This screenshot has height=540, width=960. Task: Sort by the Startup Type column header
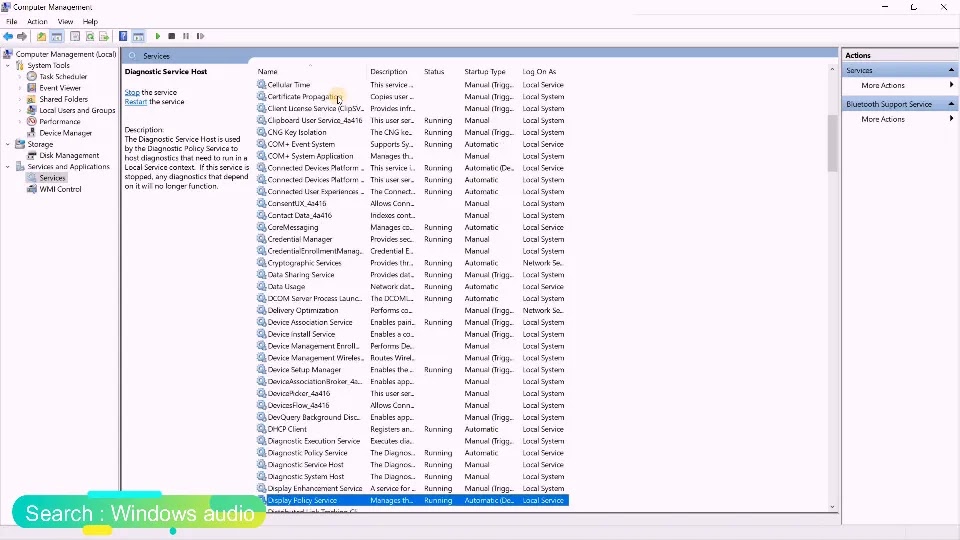pos(490,72)
